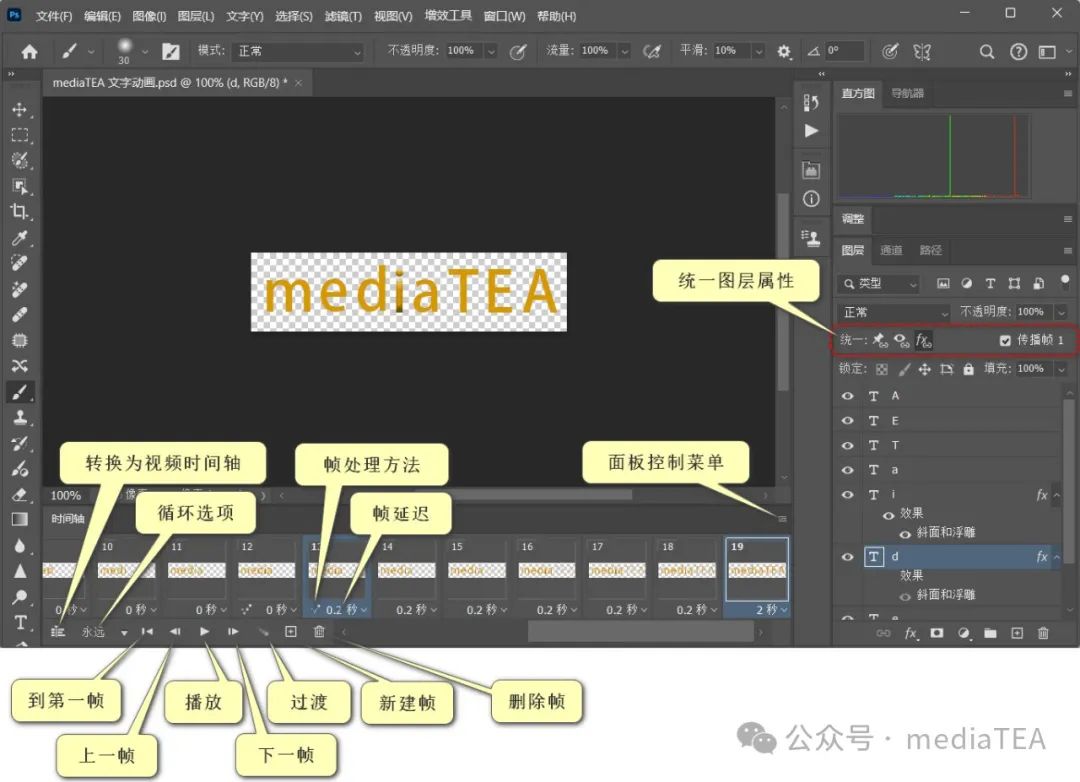The height and width of the screenshot is (782, 1080).
Task: Open the layer 填充 dropdown arrow
Action: (x=1062, y=369)
